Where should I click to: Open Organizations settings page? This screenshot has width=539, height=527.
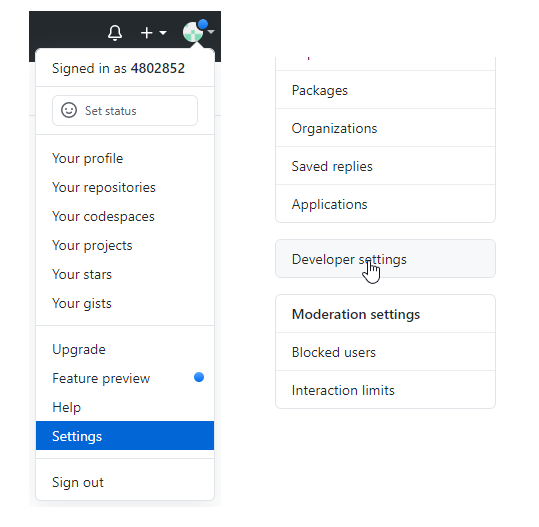click(385, 128)
